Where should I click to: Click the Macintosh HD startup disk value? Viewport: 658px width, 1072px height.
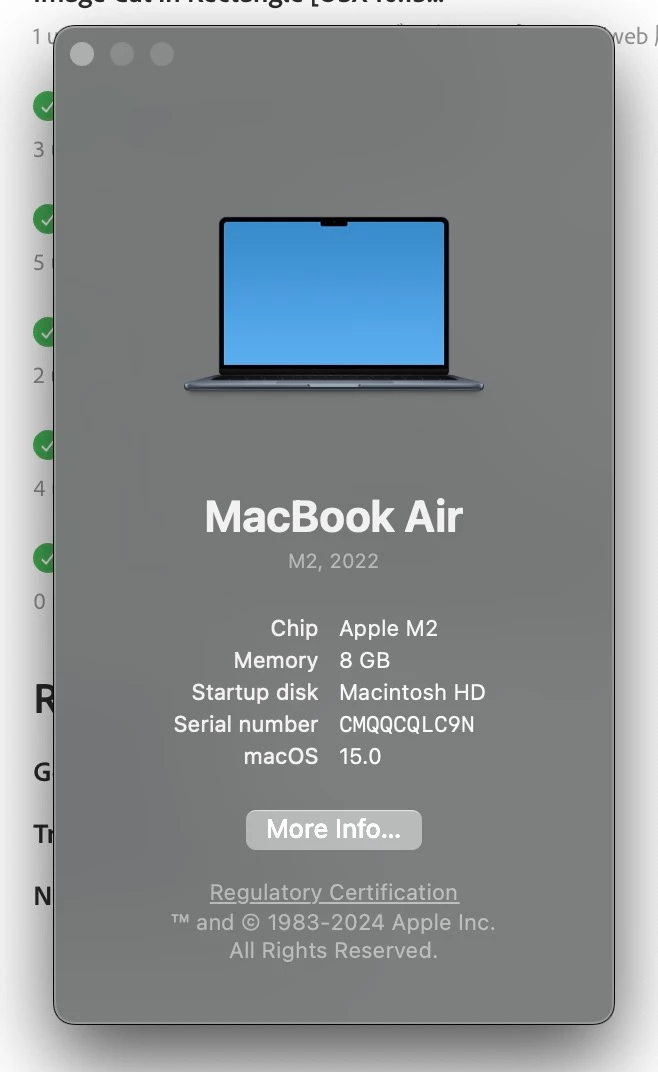412,692
